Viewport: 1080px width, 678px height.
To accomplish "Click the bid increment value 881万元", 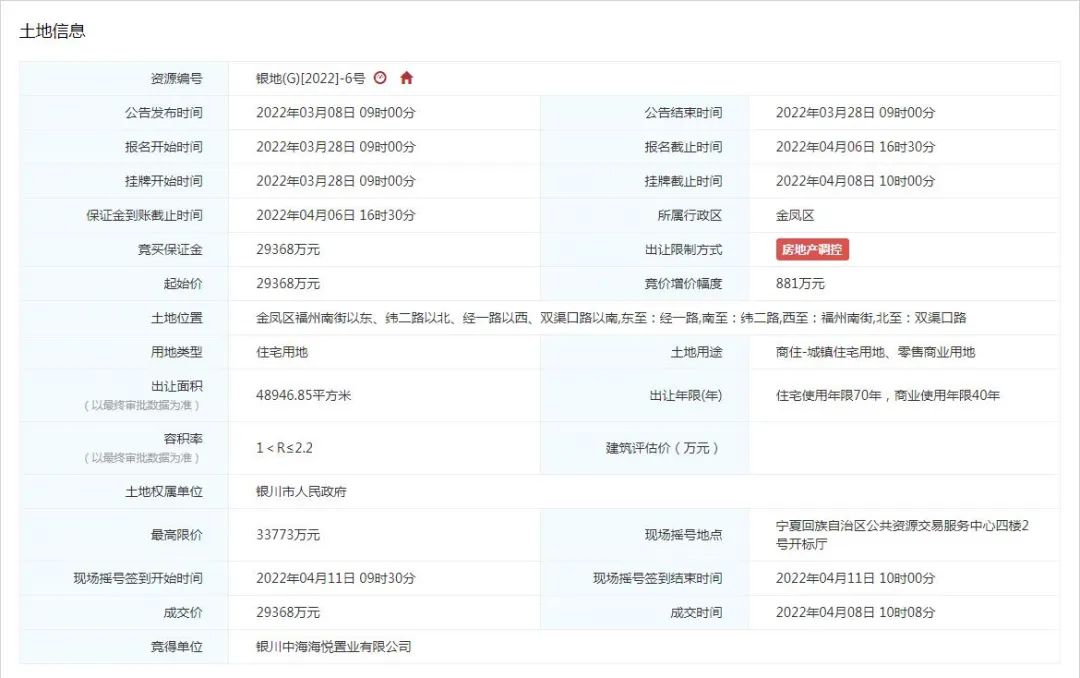I will point(800,284).
